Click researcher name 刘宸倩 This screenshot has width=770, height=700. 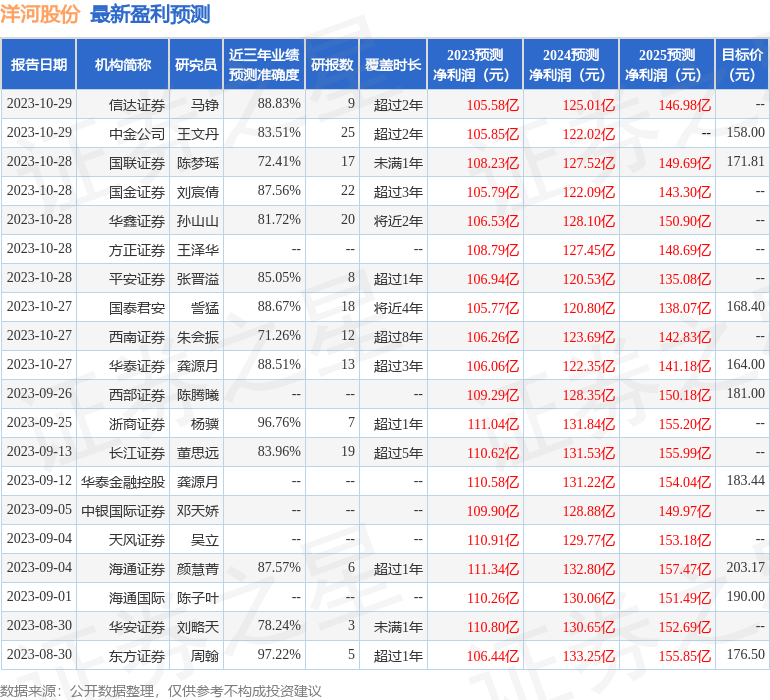pyautogui.click(x=198, y=192)
